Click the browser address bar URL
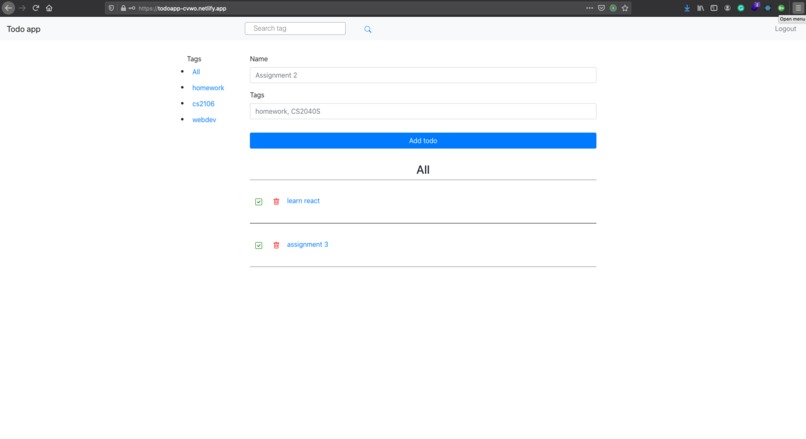This screenshot has height=439, width=806. (182, 8)
